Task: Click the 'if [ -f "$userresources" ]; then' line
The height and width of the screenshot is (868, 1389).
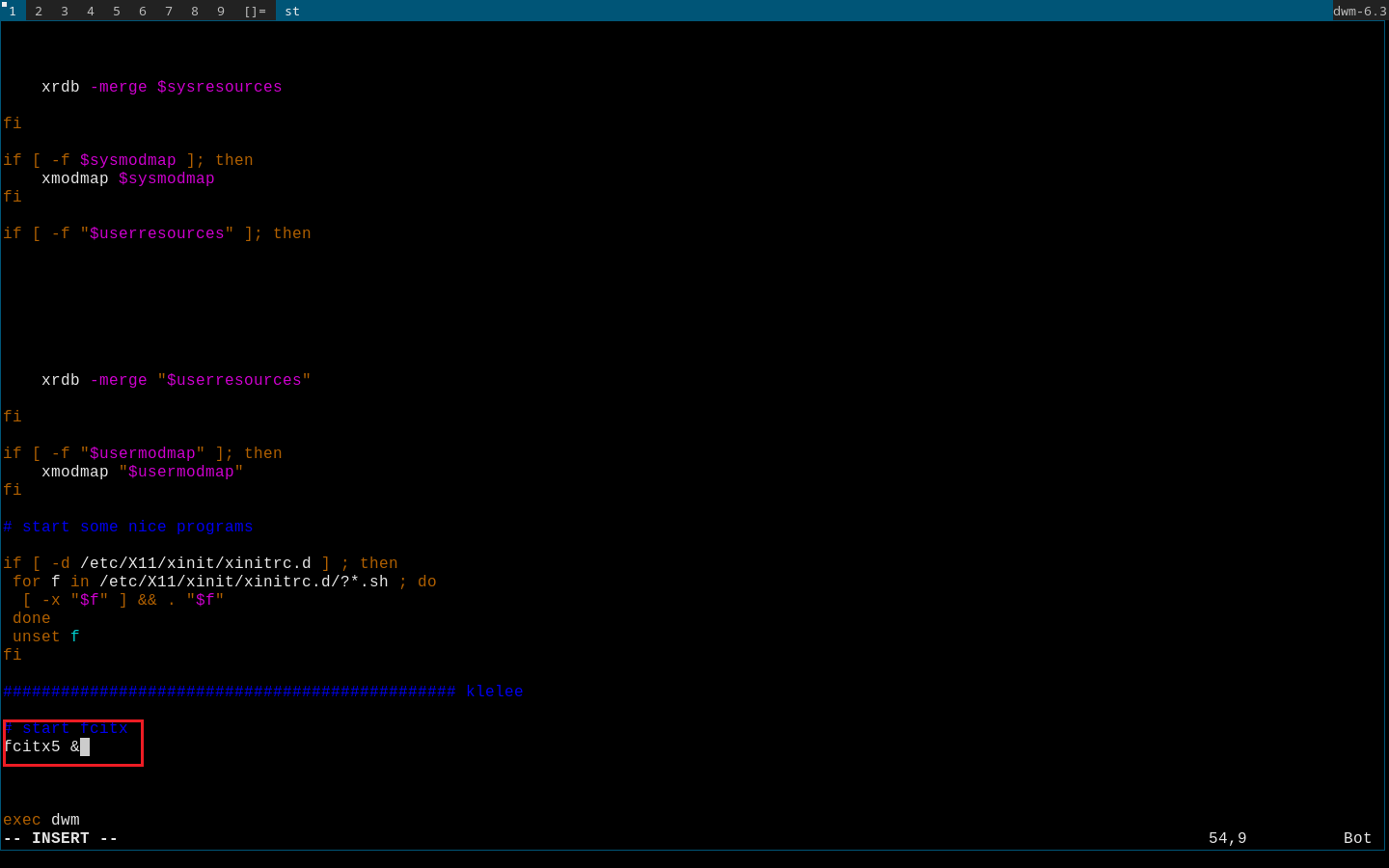Action: click(x=157, y=233)
